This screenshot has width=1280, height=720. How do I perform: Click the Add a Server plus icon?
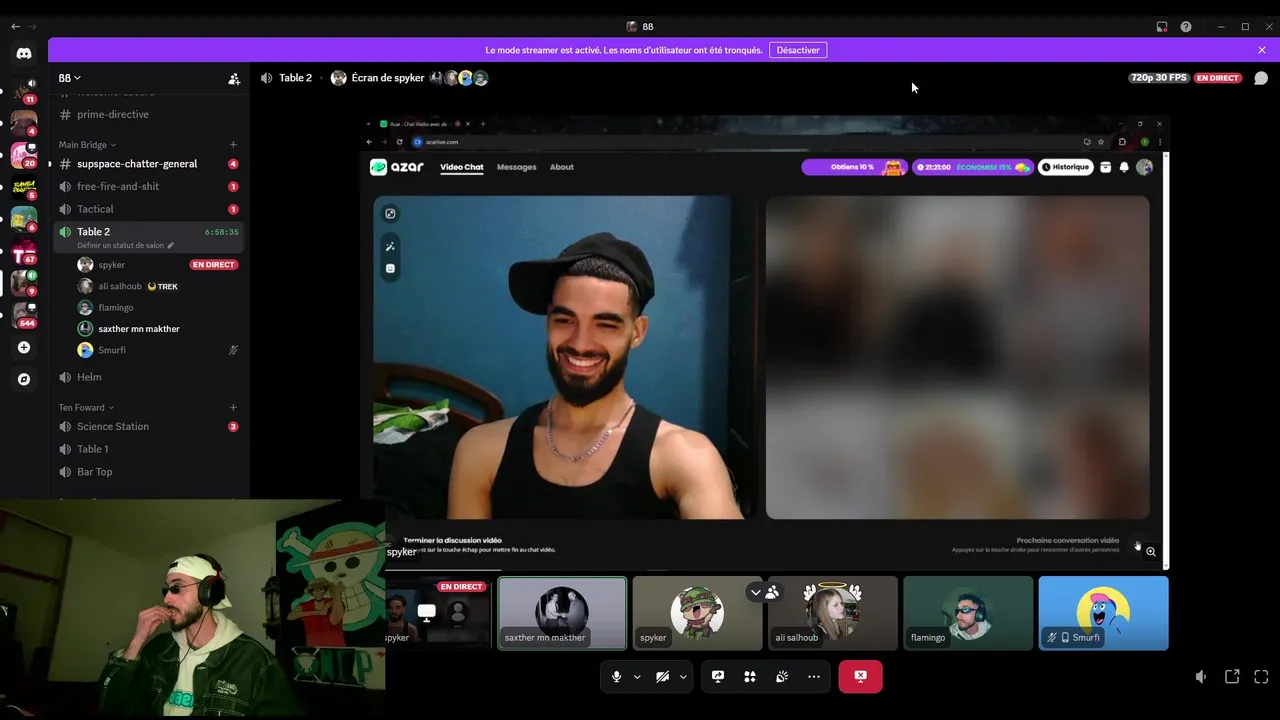(x=24, y=347)
